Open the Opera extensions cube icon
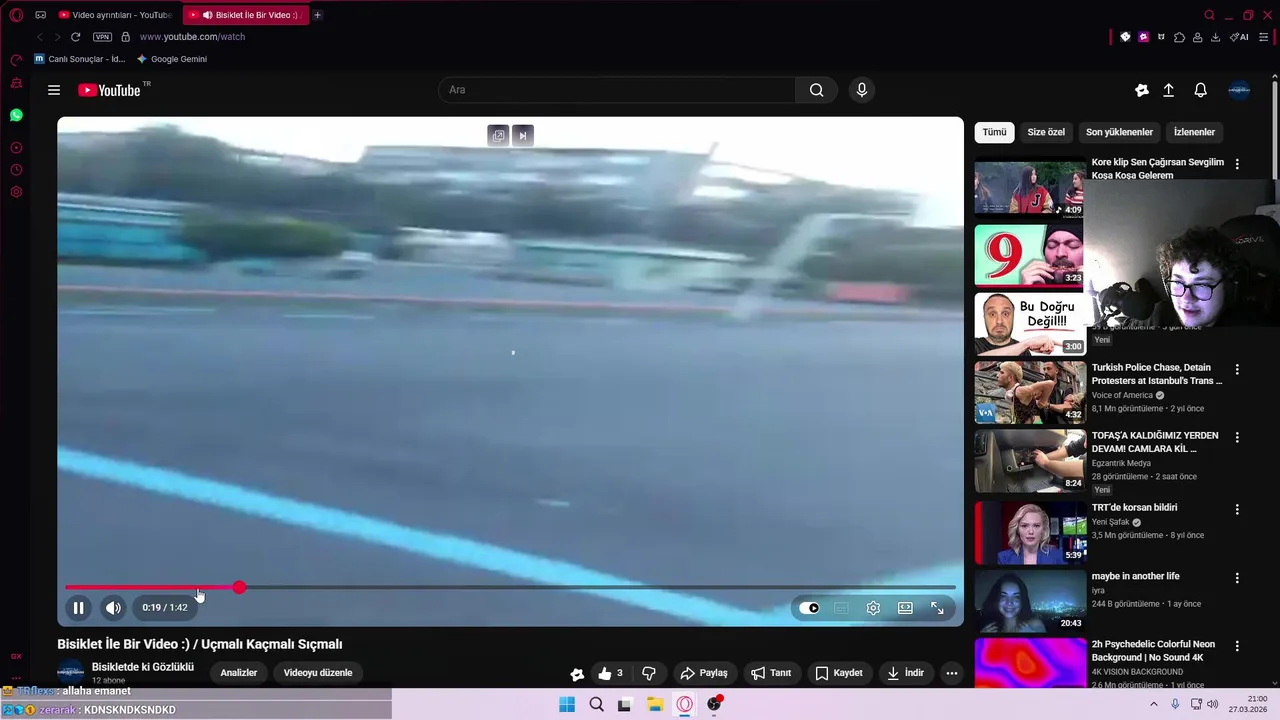Image resolution: width=1280 pixels, height=720 pixels. [x=1179, y=37]
